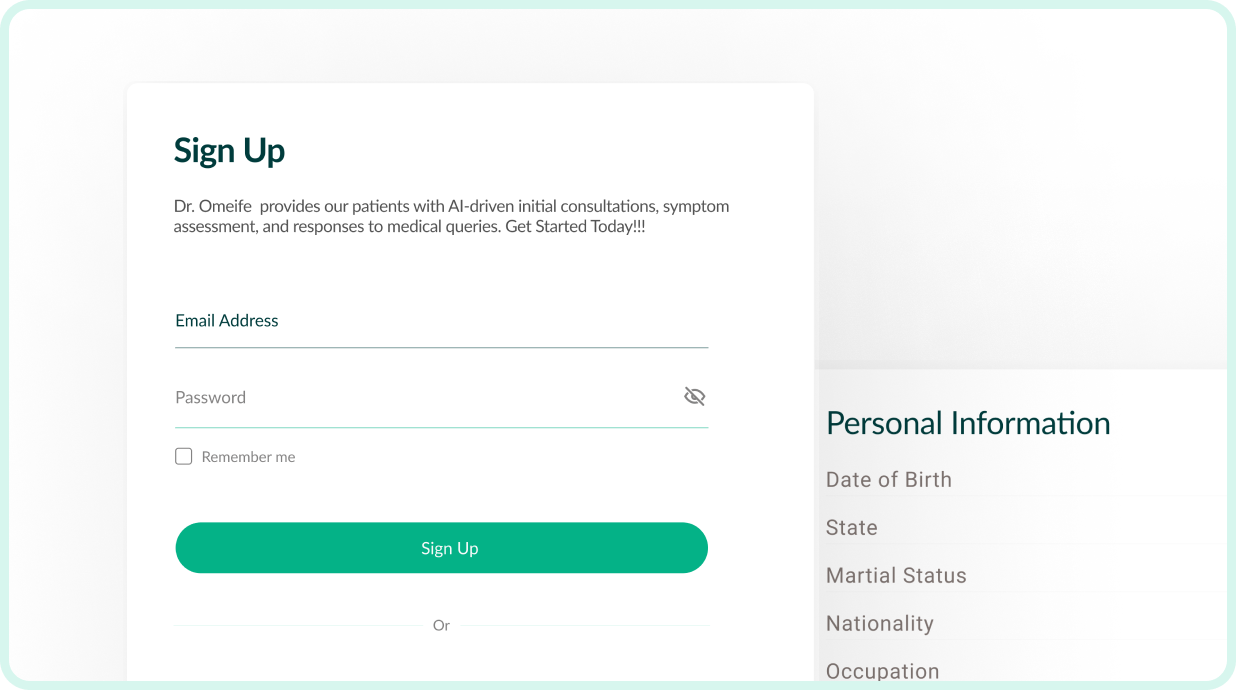
Task: Click into the Password field
Action: [x=420, y=398]
